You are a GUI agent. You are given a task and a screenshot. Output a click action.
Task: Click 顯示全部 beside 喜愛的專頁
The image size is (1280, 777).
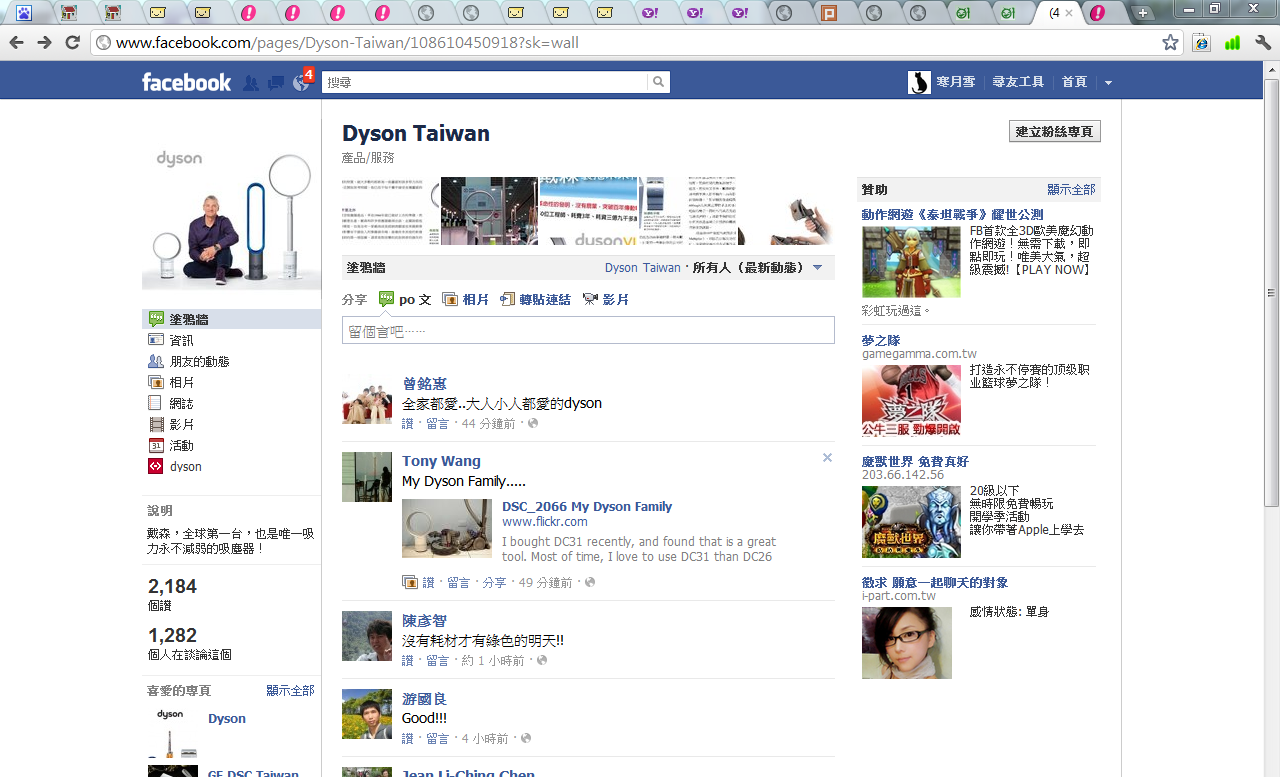(290, 691)
